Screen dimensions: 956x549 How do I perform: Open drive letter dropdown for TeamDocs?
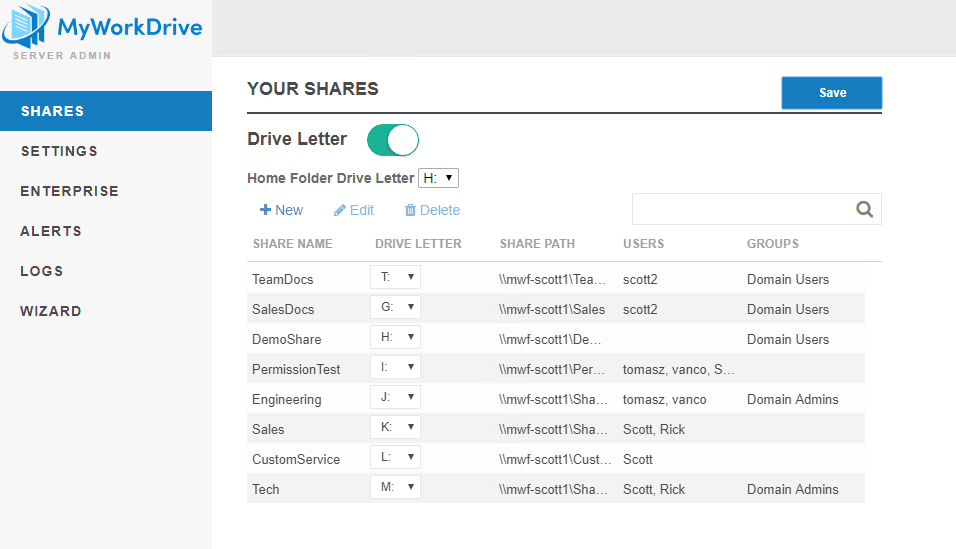[x=395, y=277]
